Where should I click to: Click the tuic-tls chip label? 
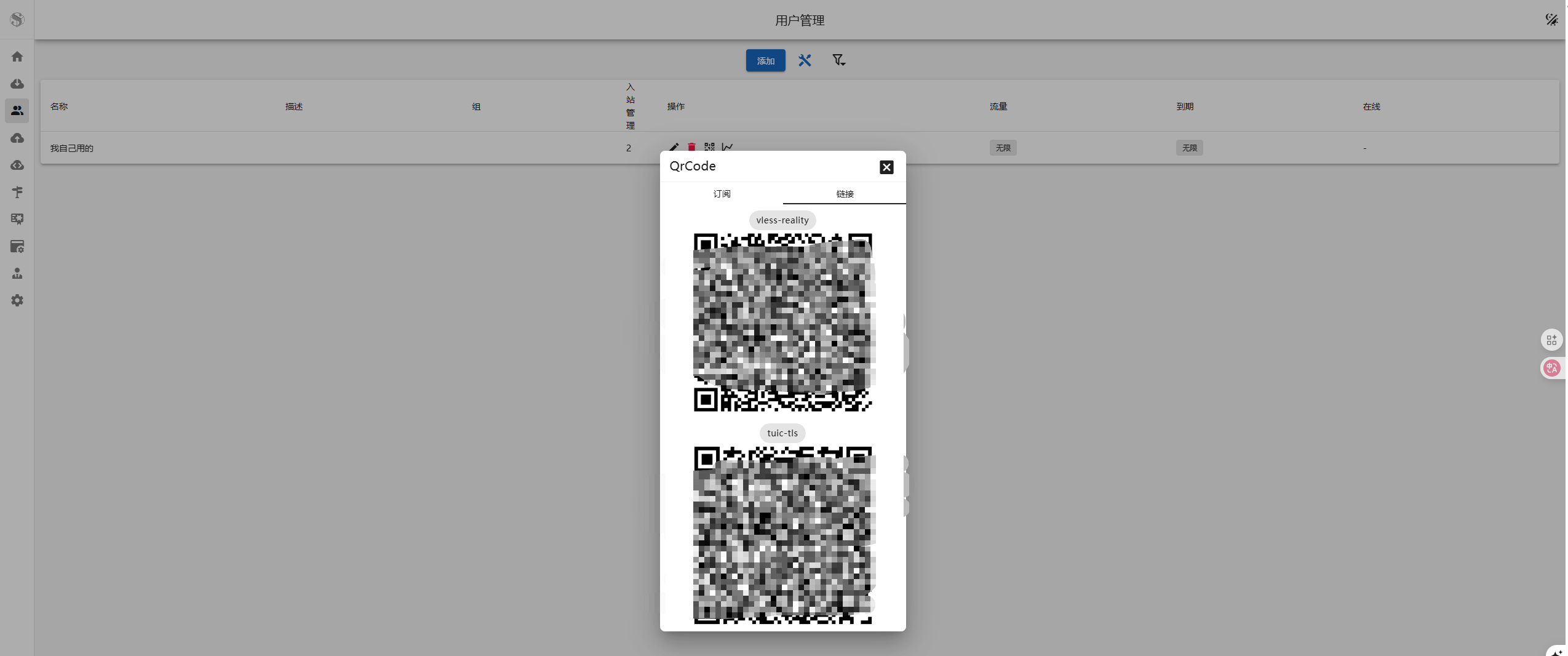782,433
